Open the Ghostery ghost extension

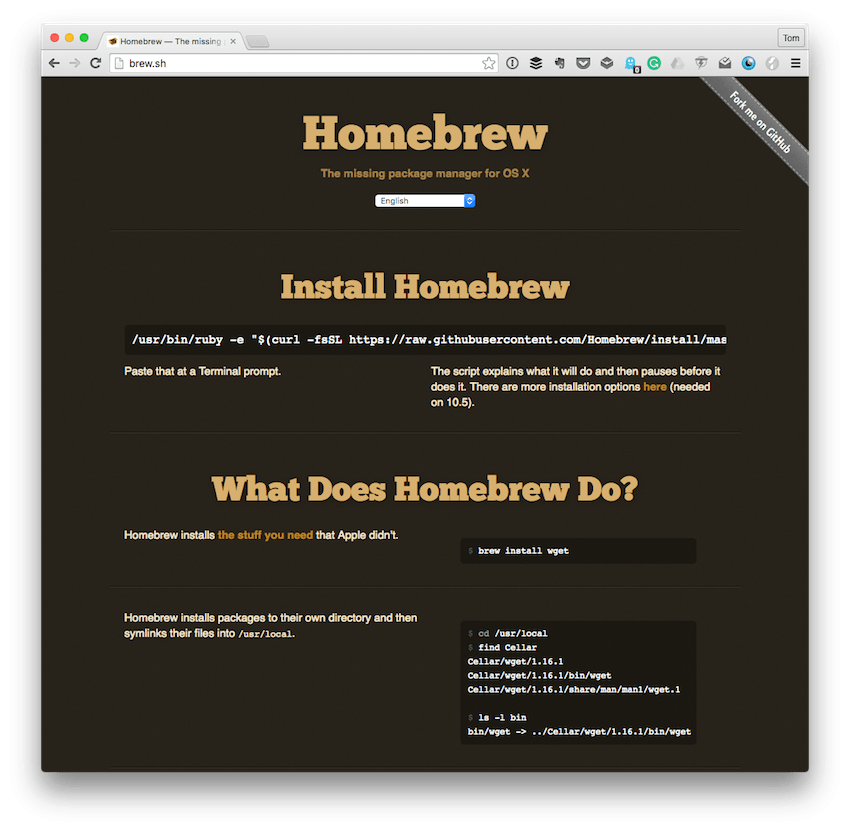(632, 64)
